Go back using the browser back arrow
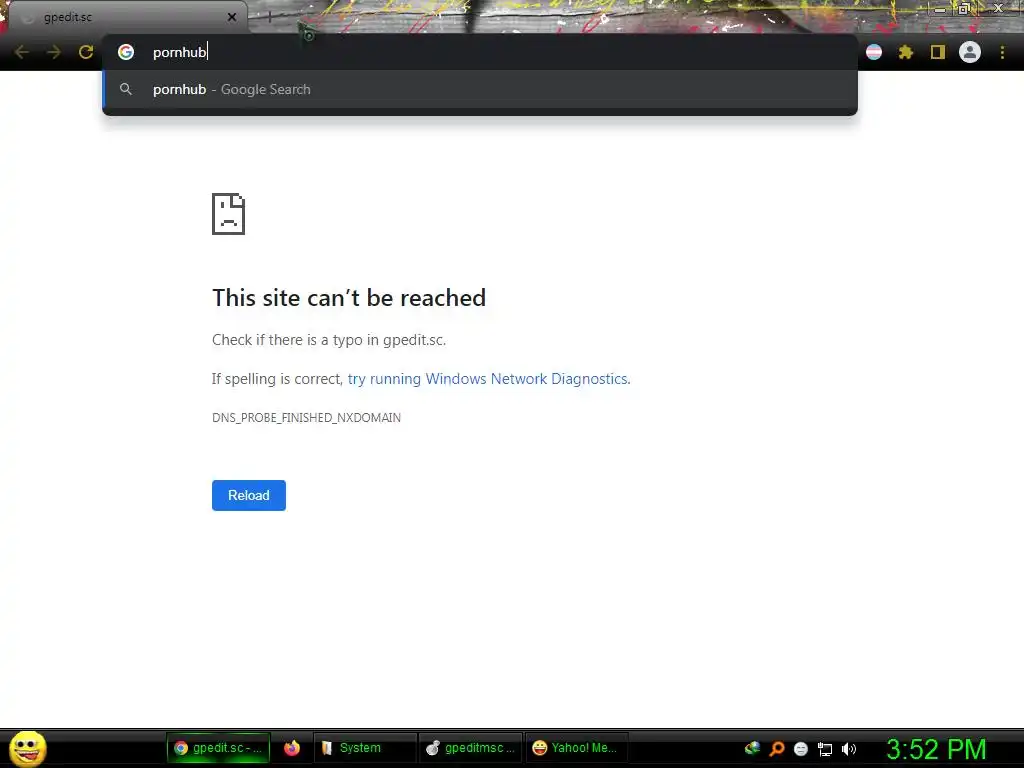This screenshot has width=1024, height=768. pos(22,52)
